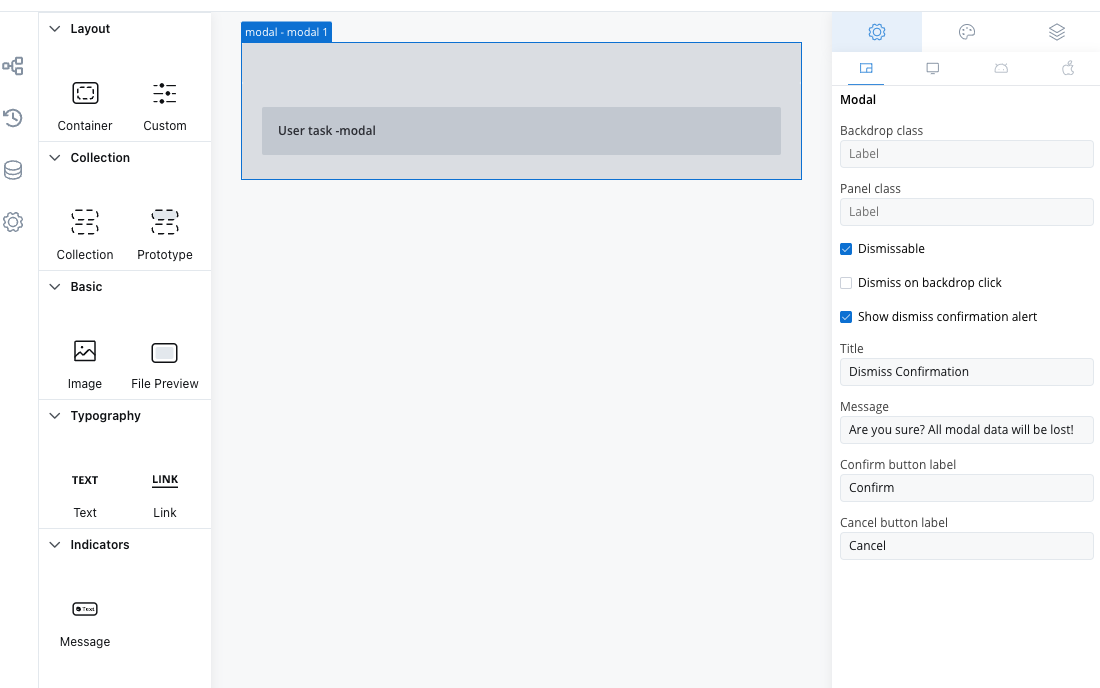
Task: Open the settings gear in left sidebar
Action: point(13,222)
